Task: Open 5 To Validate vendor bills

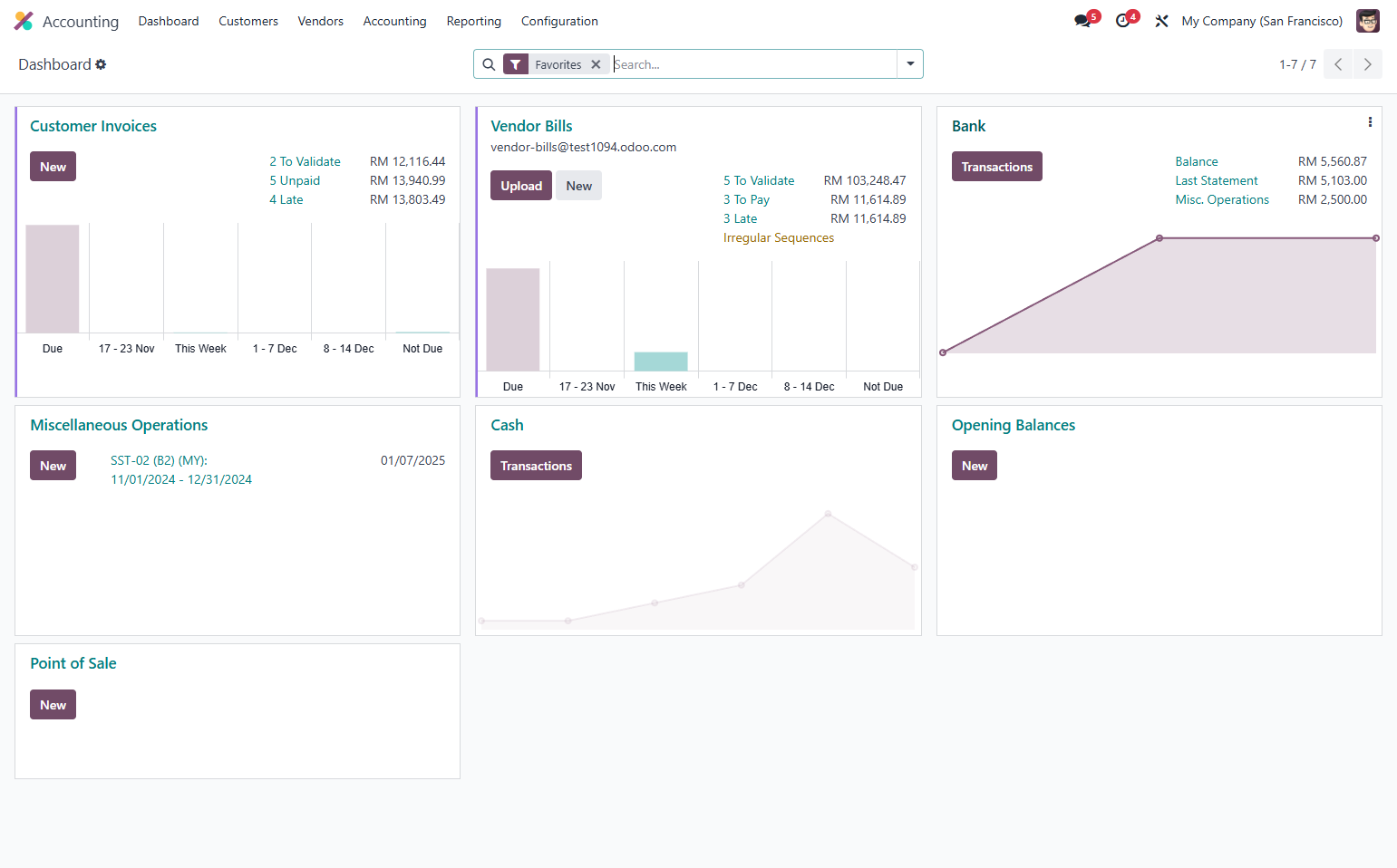Action: 759,180
